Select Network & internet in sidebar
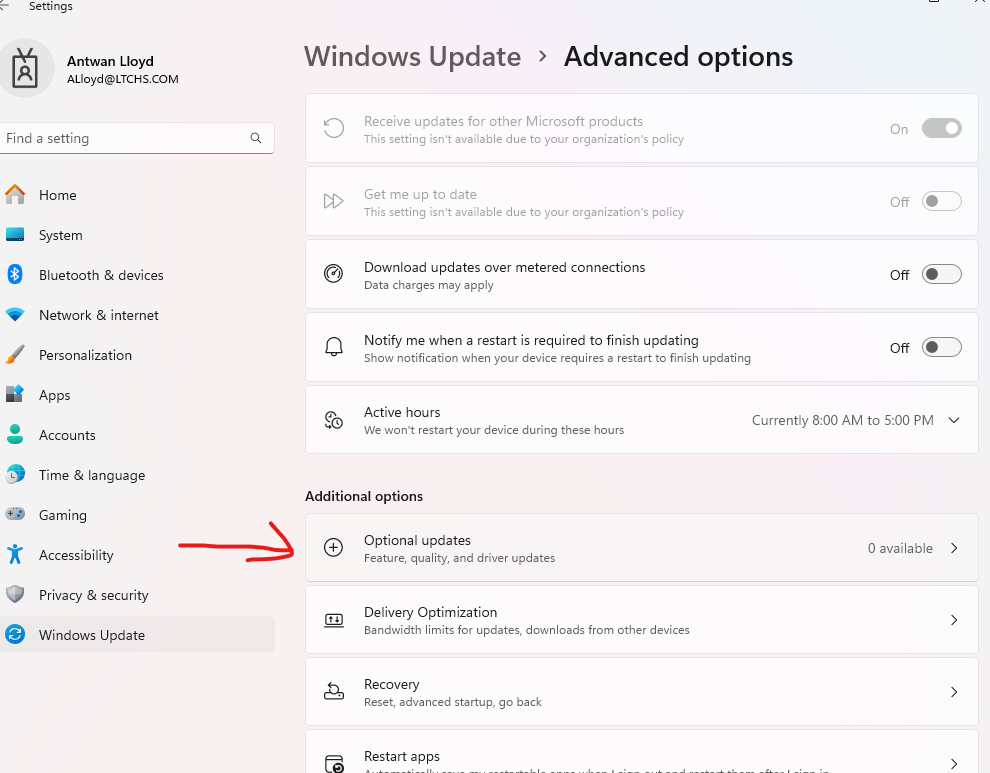 pyautogui.click(x=137, y=315)
